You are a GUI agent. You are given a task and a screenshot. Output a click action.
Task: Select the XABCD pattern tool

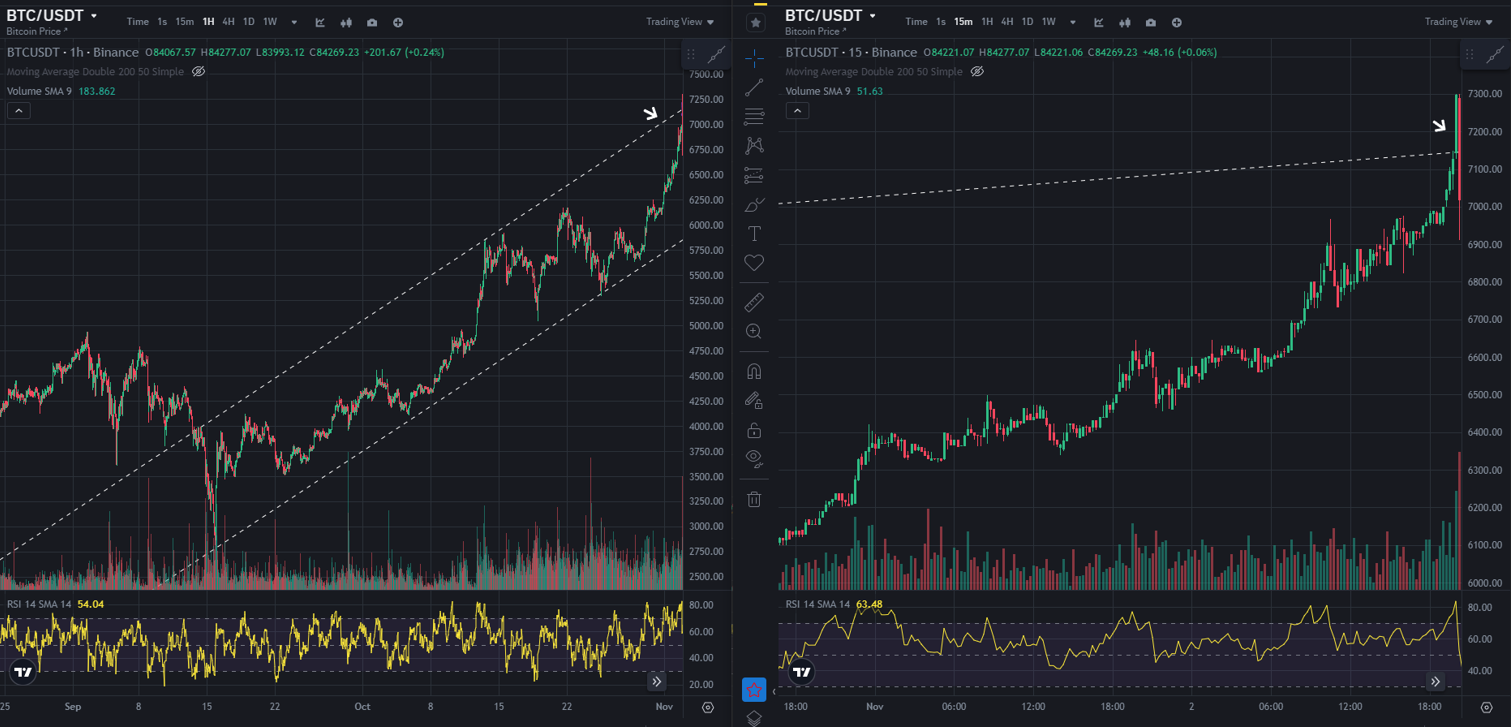(754, 146)
